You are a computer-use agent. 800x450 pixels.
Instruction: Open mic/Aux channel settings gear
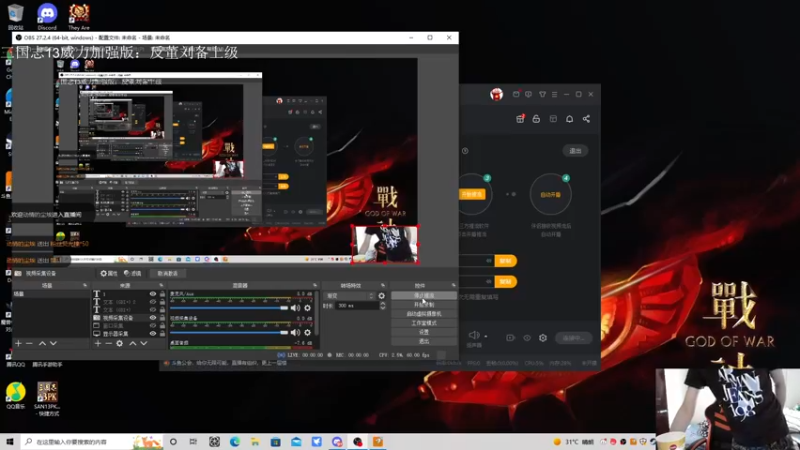coord(307,308)
